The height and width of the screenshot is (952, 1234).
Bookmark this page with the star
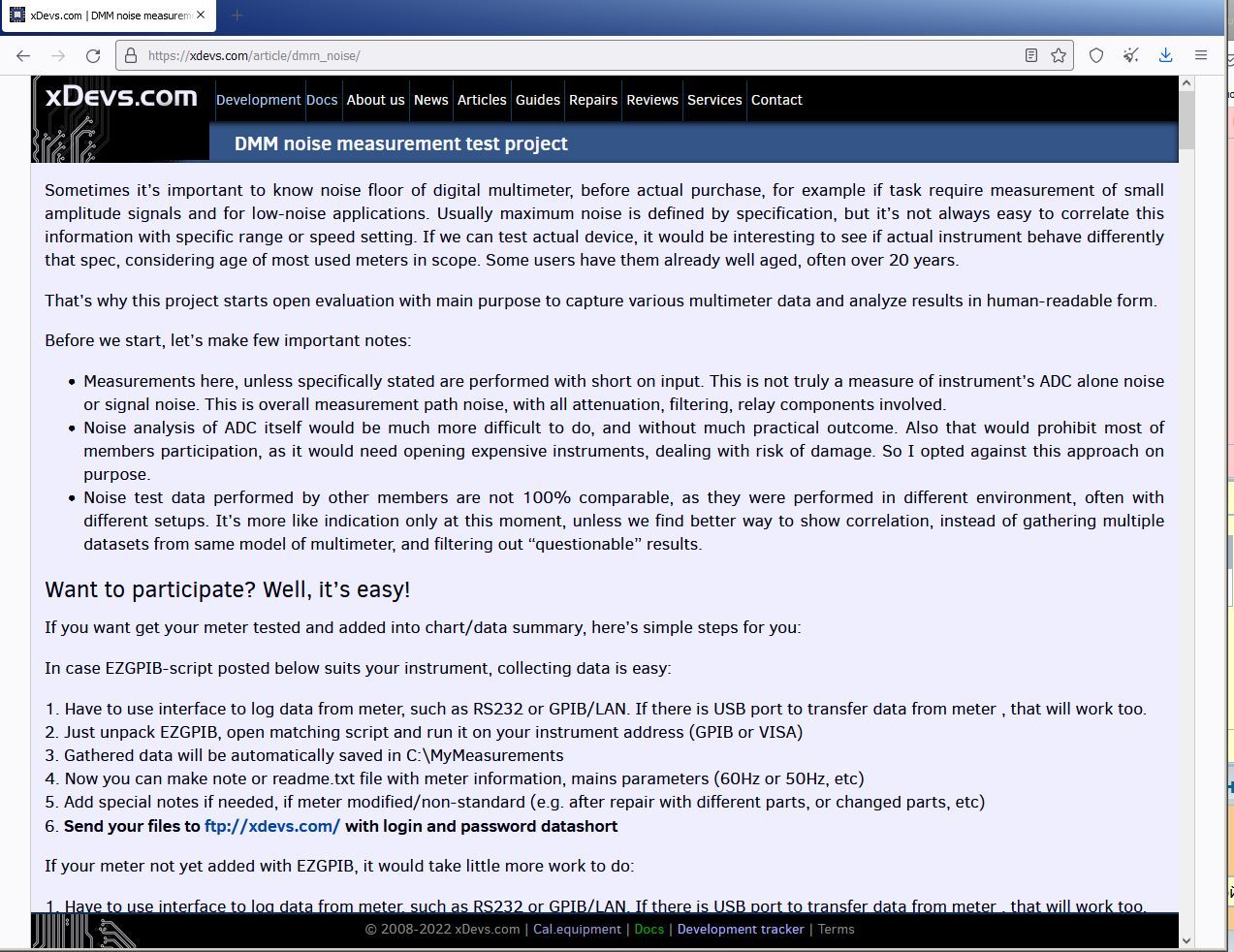pyautogui.click(x=1059, y=56)
